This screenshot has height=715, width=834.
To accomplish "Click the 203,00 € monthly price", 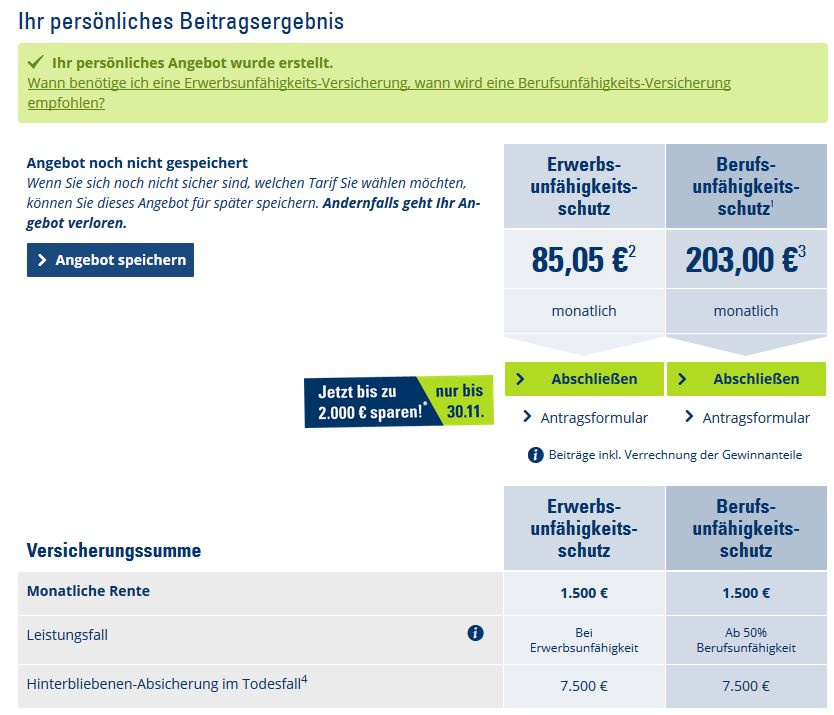I will coord(740,261).
